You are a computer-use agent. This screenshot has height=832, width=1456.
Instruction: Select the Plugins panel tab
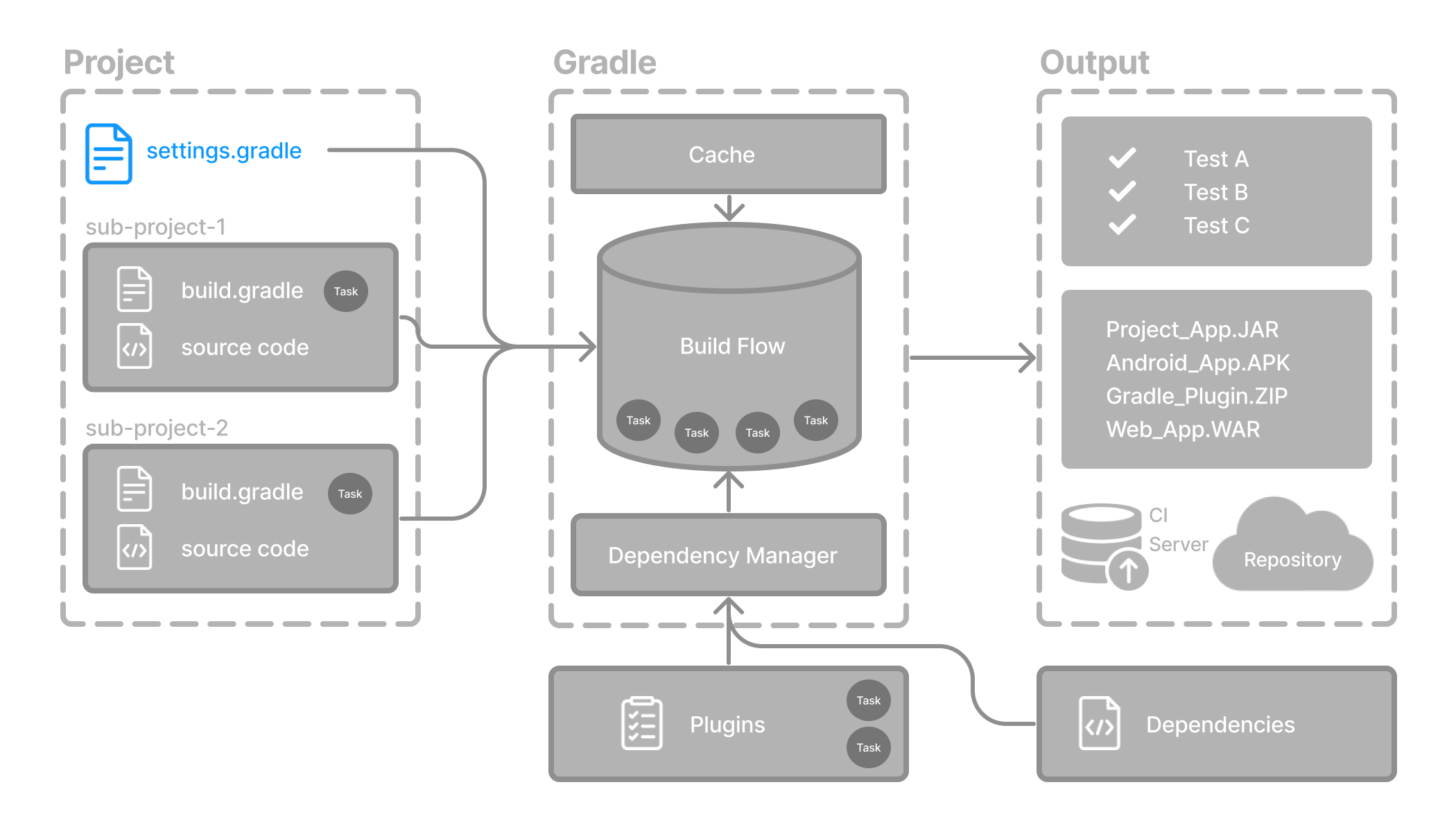coord(728,723)
